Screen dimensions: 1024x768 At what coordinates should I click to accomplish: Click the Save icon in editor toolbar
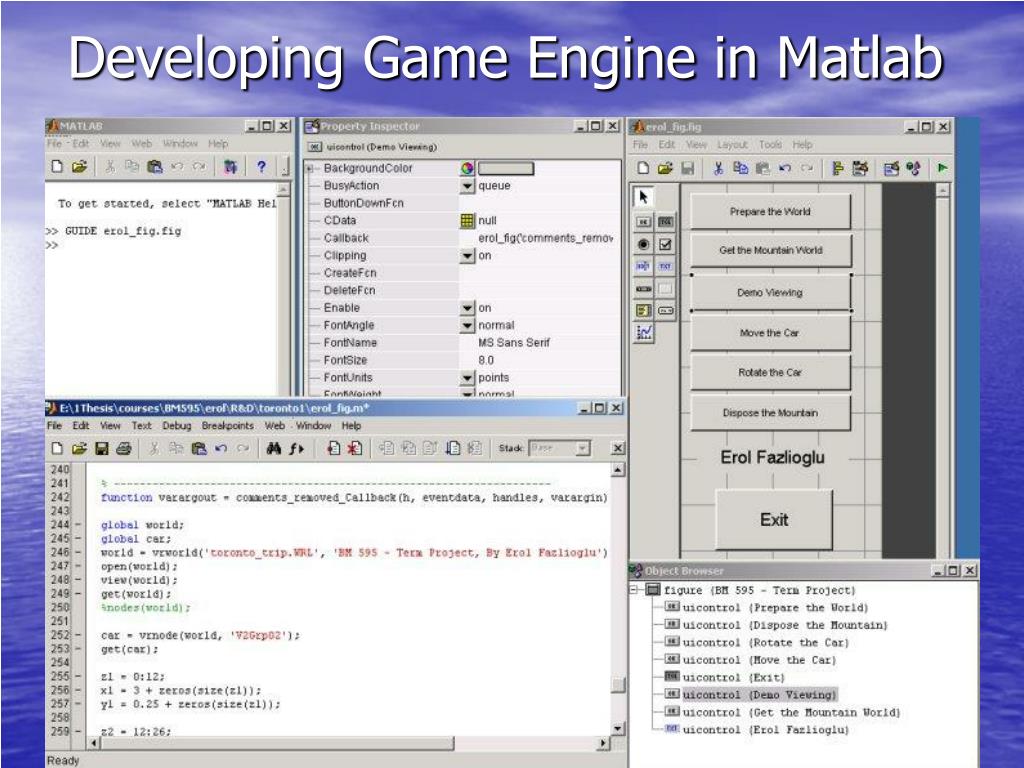[x=101, y=448]
